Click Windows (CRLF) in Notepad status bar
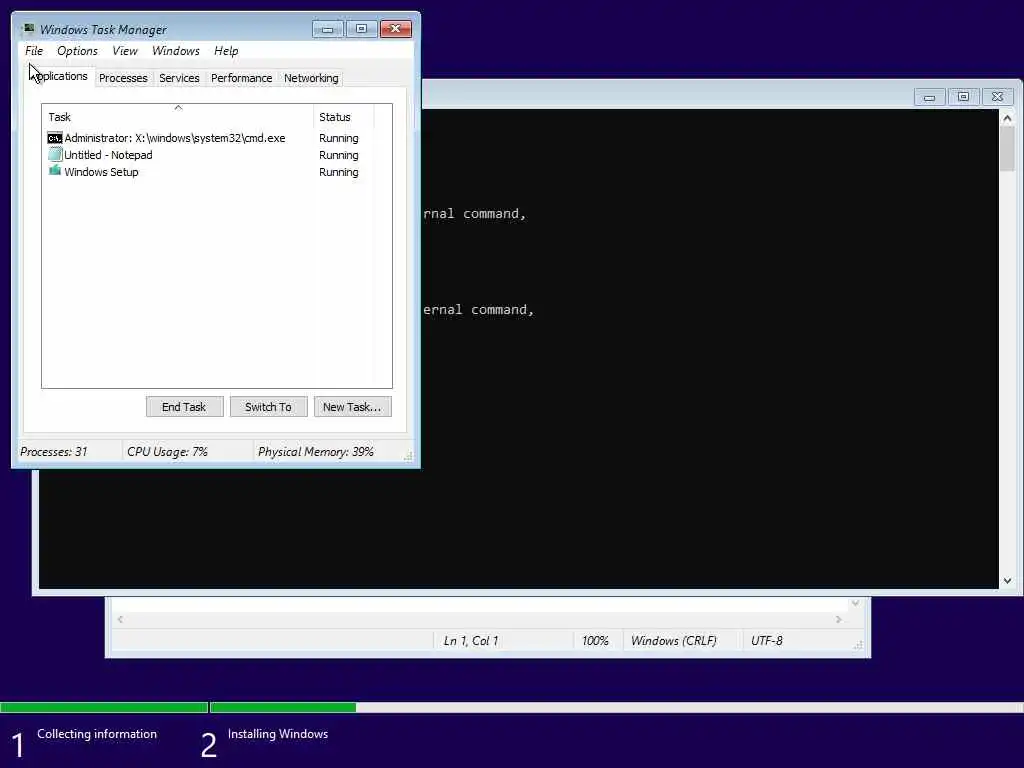 [673, 641]
